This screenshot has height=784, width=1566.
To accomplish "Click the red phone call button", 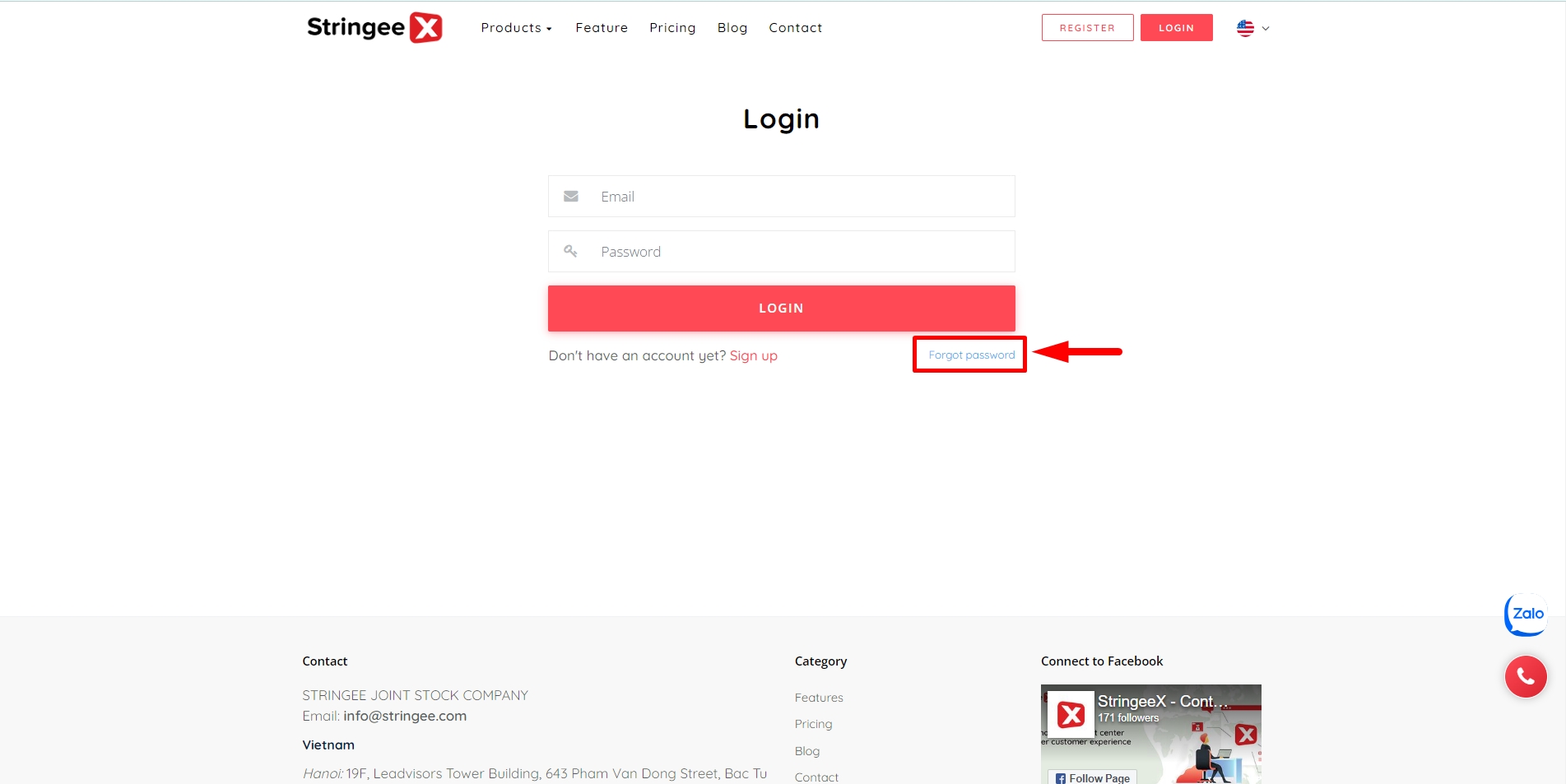I will [x=1526, y=677].
